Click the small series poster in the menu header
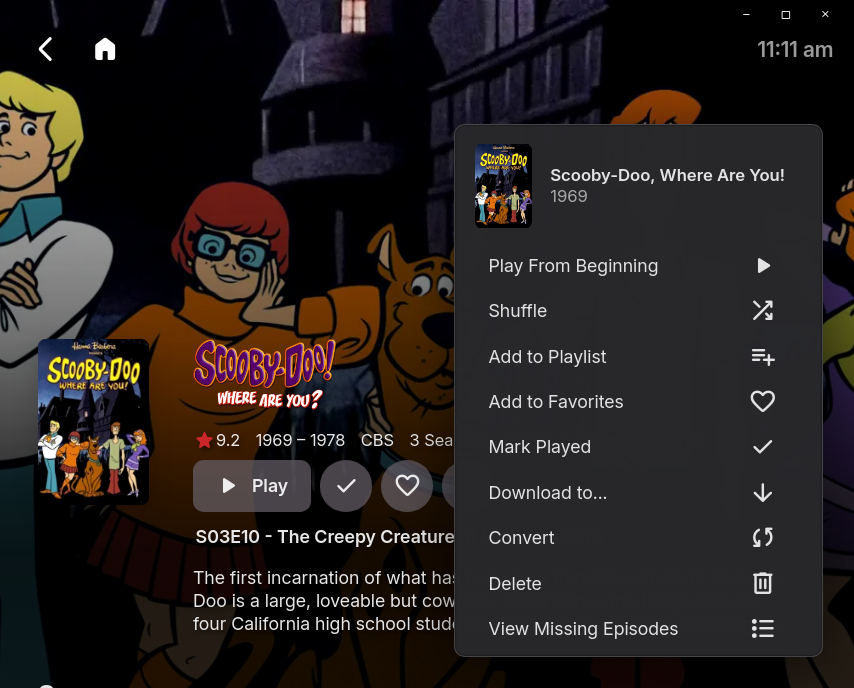This screenshot has height=688, width=854. (503, 185)
